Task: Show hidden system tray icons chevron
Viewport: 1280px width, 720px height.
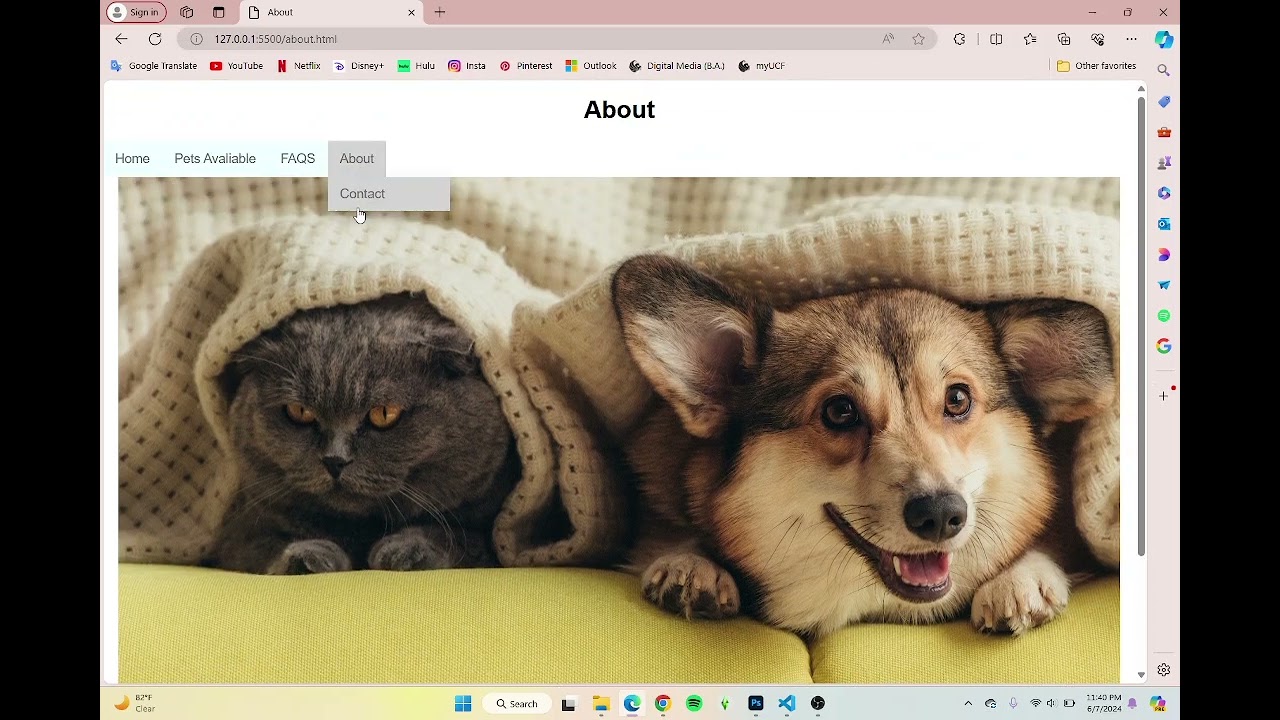Action: [x=968, y=704]
